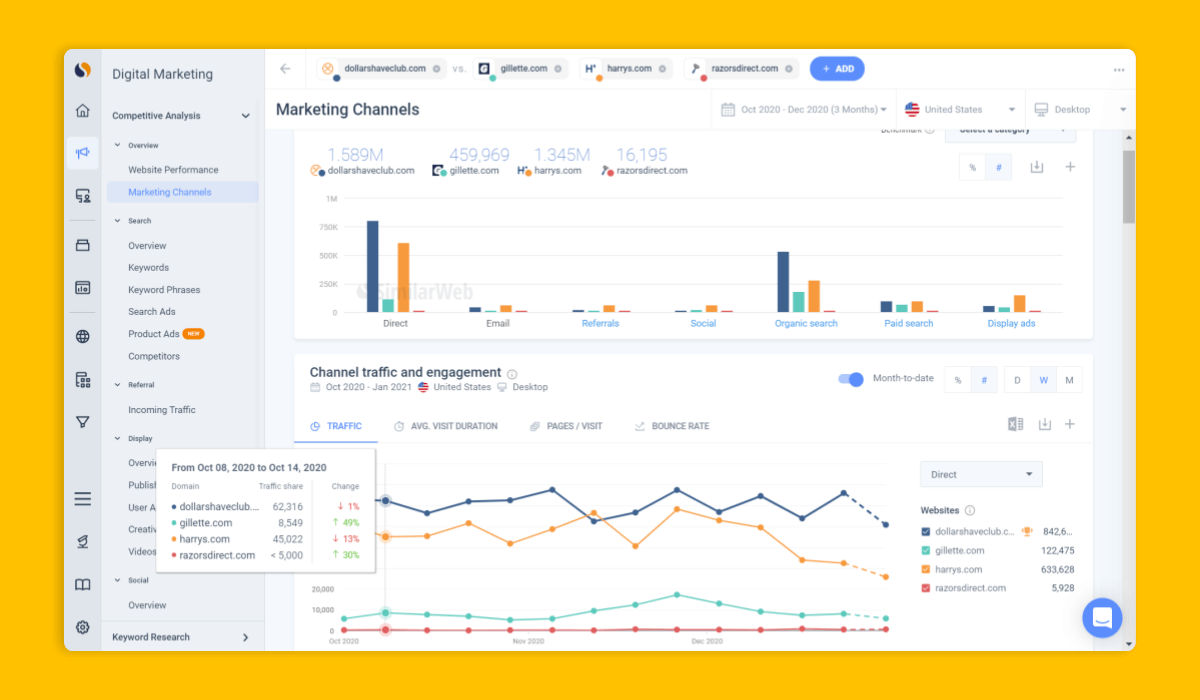Export channel traffic data using the Excel icon
Viewport: 1200px width, 700px height.
point(1015,424)
